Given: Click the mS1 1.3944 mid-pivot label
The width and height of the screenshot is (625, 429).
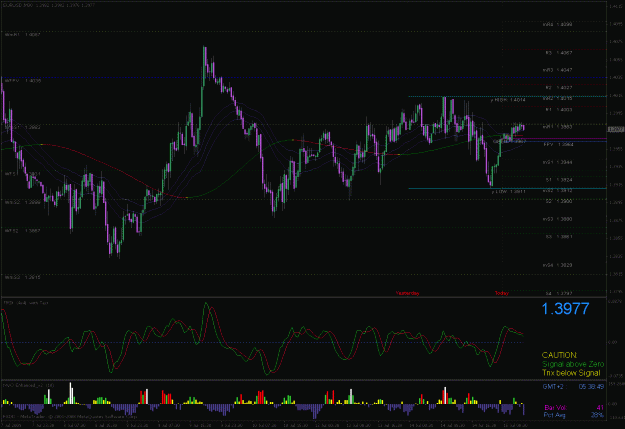Looking at the screenshot, I should [557, 162].
